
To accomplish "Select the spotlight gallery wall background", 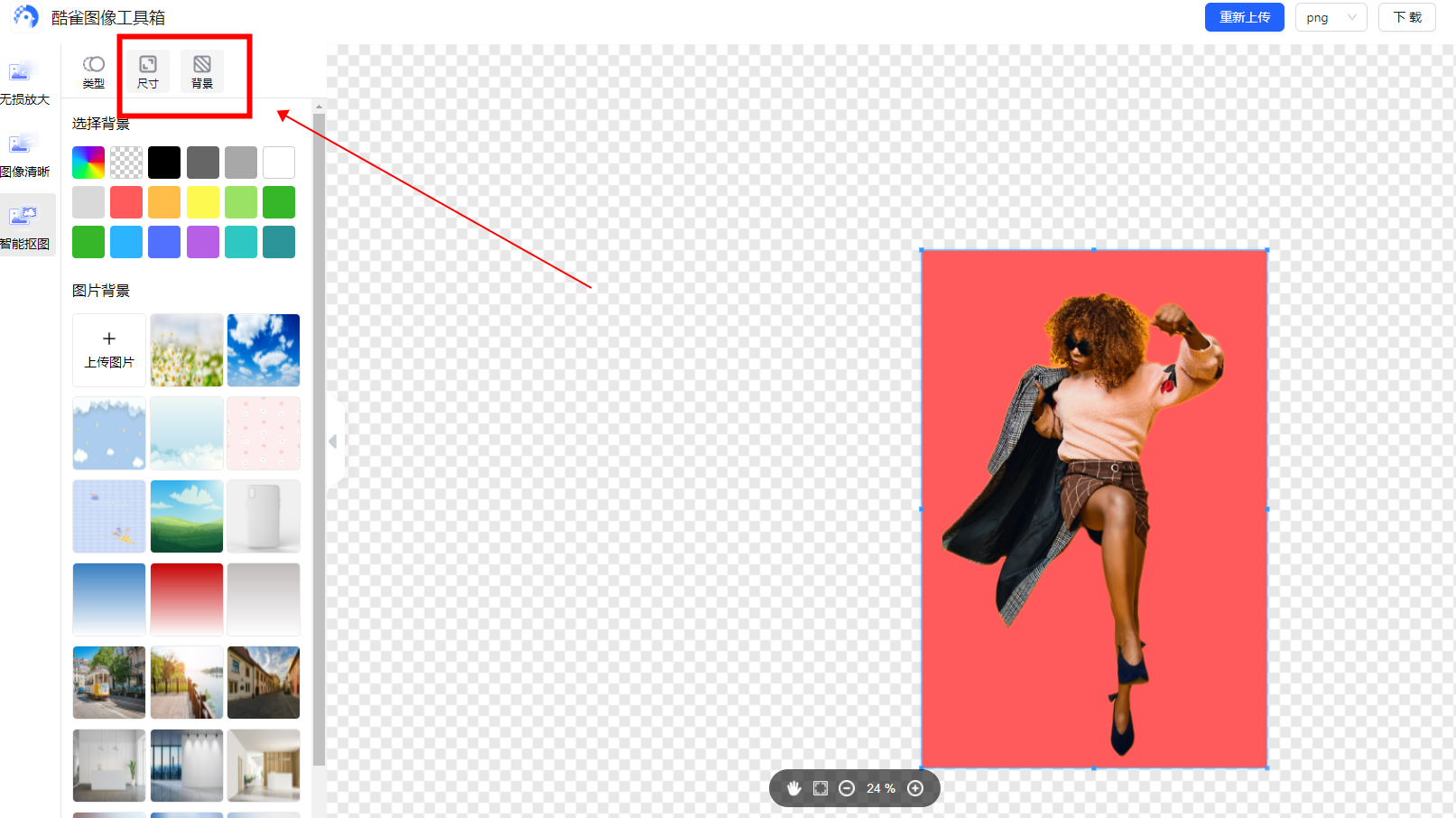I will [x=187, y=766].
